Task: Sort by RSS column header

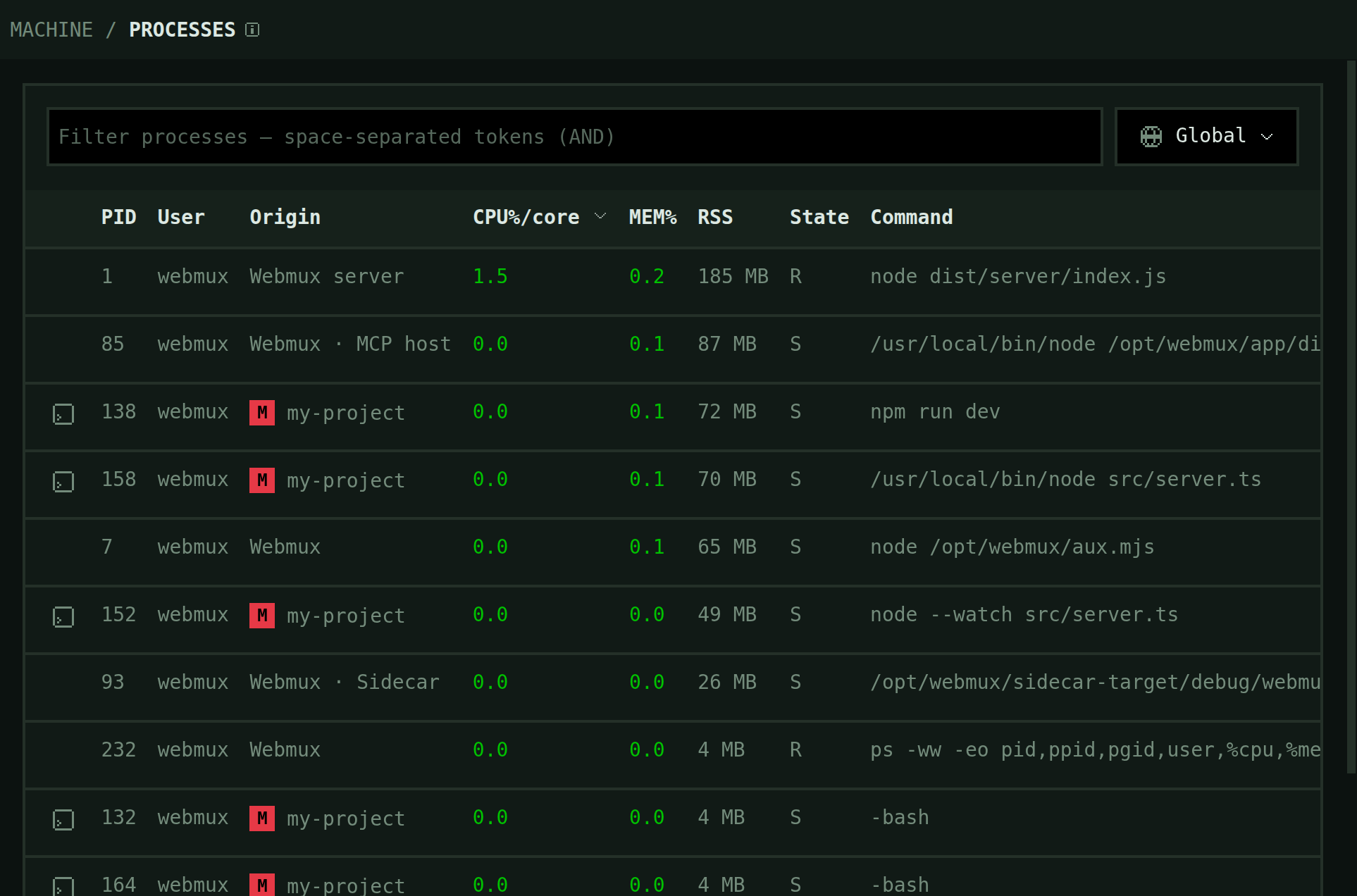Action: click(x=715, y=217)
